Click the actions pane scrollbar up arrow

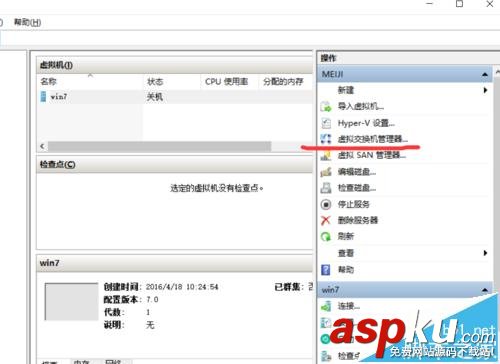[497, 71]
